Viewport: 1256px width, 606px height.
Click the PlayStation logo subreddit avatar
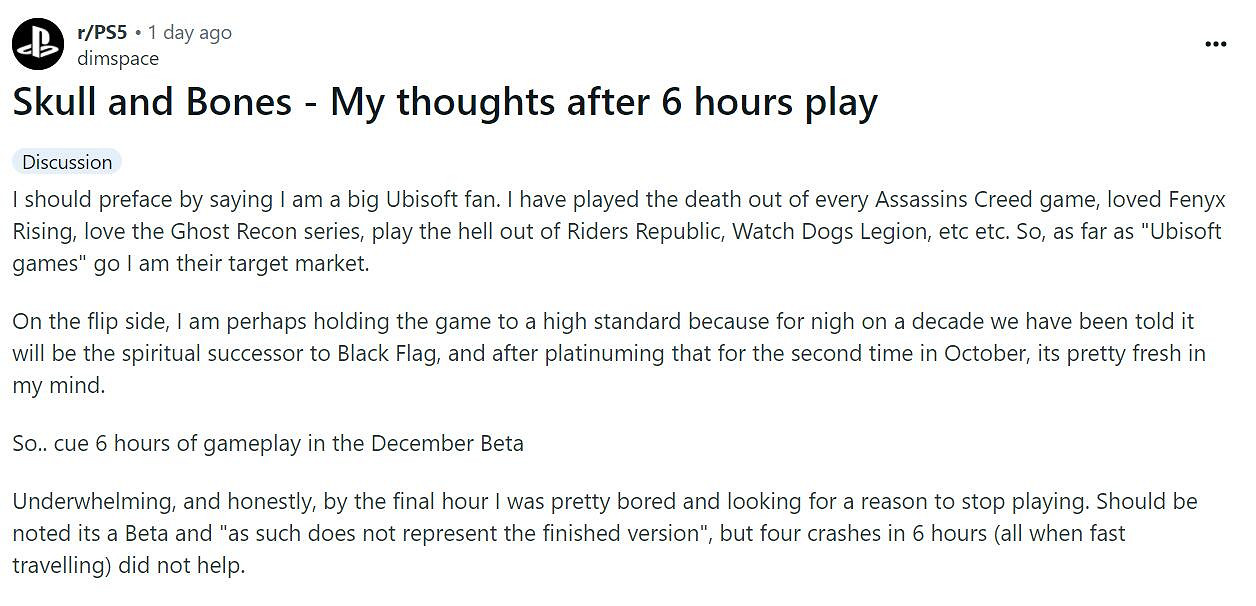click(x=38, y=45)
